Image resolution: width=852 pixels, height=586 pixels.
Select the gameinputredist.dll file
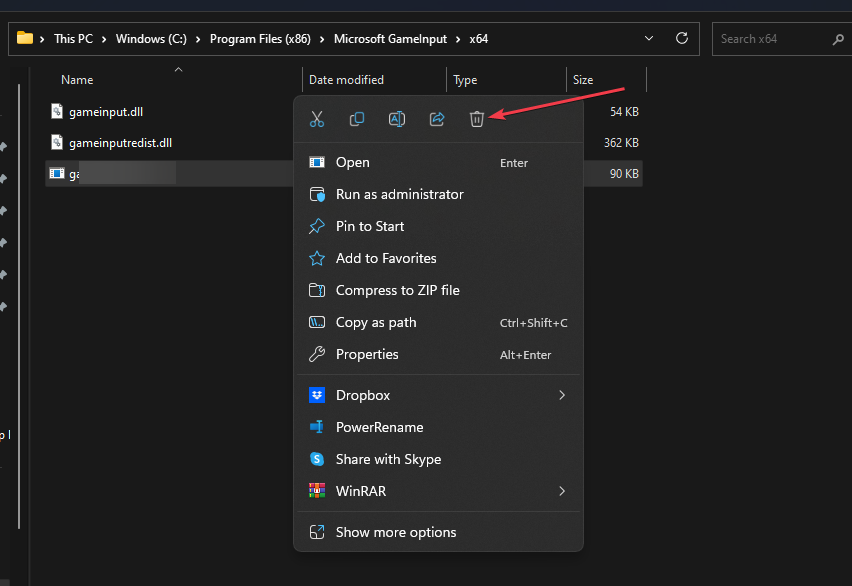(121, 143)
